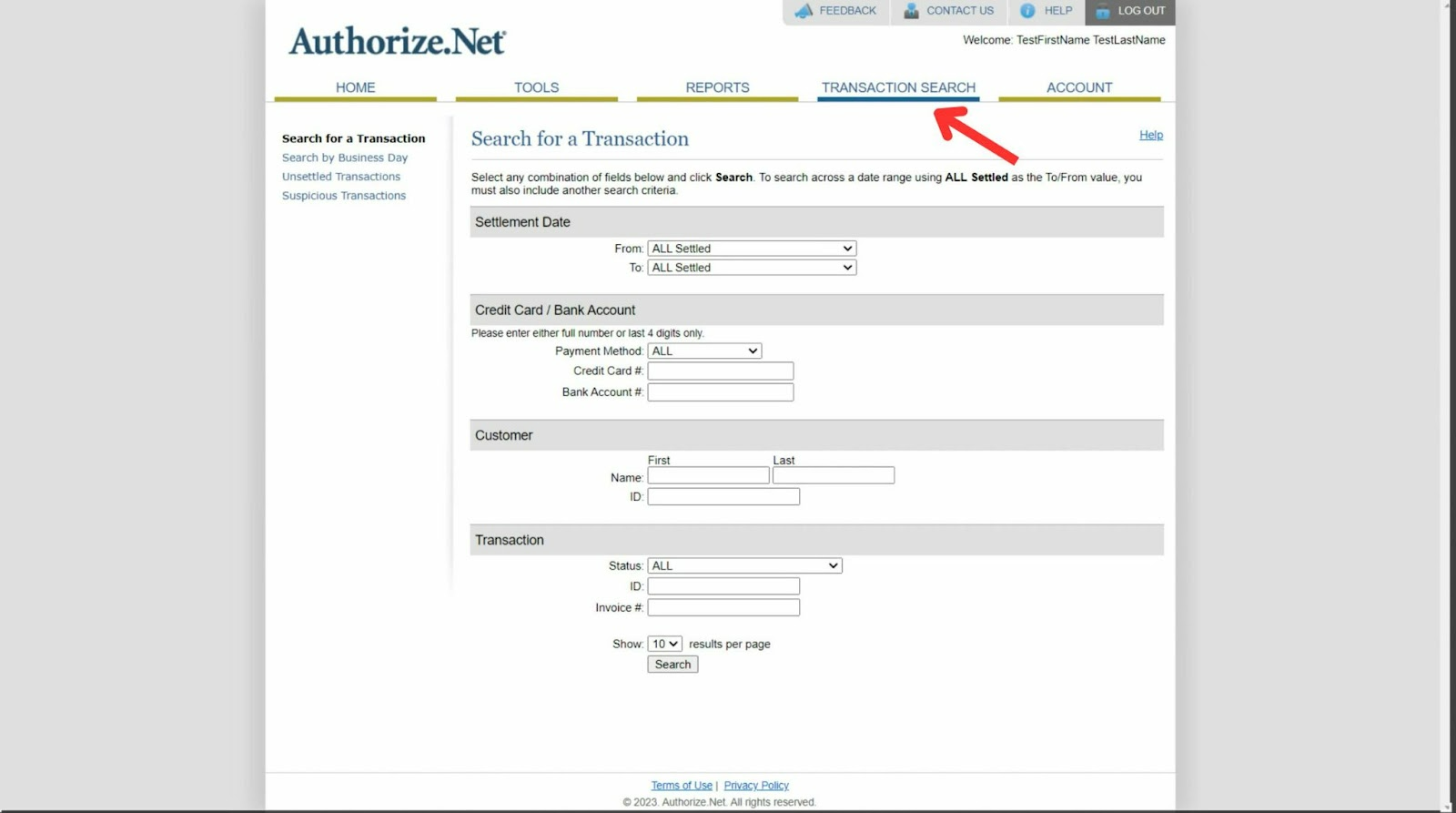Select the TRANSACTION SEARCH tab
Image resolution: width=1456 pixels, height=813 pixels.
click(898, 87)
